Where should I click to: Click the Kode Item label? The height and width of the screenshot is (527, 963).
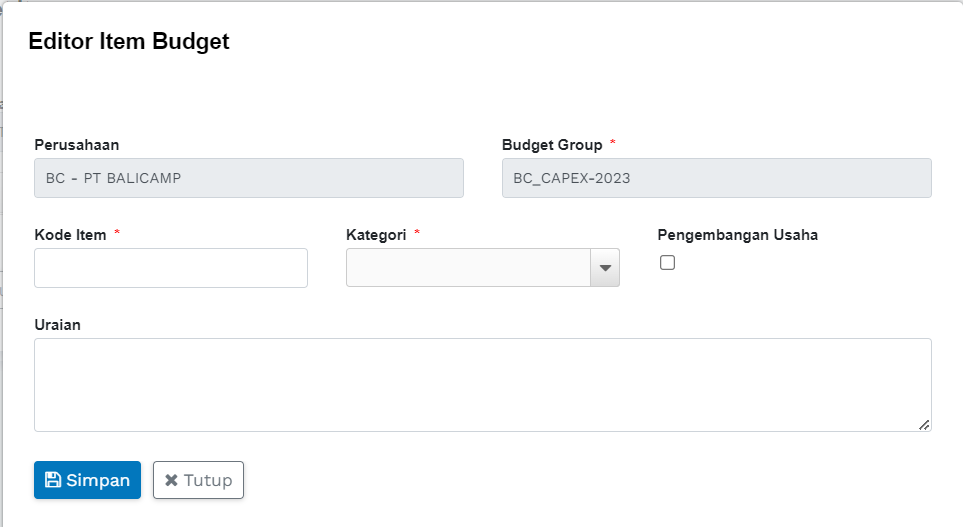pyautogui.click(x=70, y=235)
